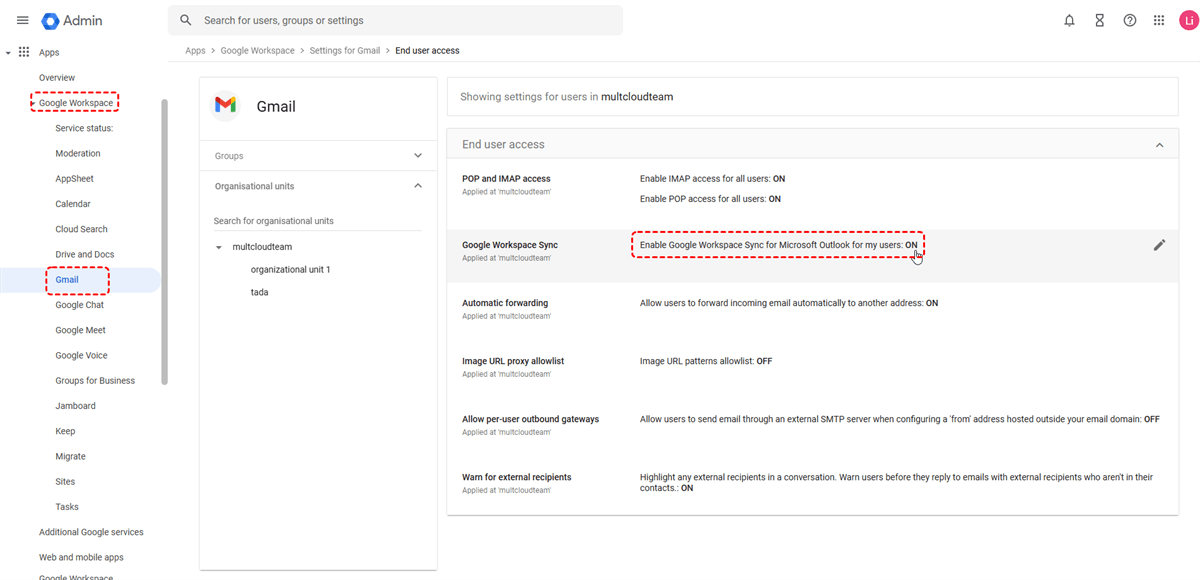Open the main hamburger menu
Image resolution: width=1200 pixels, height=580 pixels.
[x=22, y=20]
